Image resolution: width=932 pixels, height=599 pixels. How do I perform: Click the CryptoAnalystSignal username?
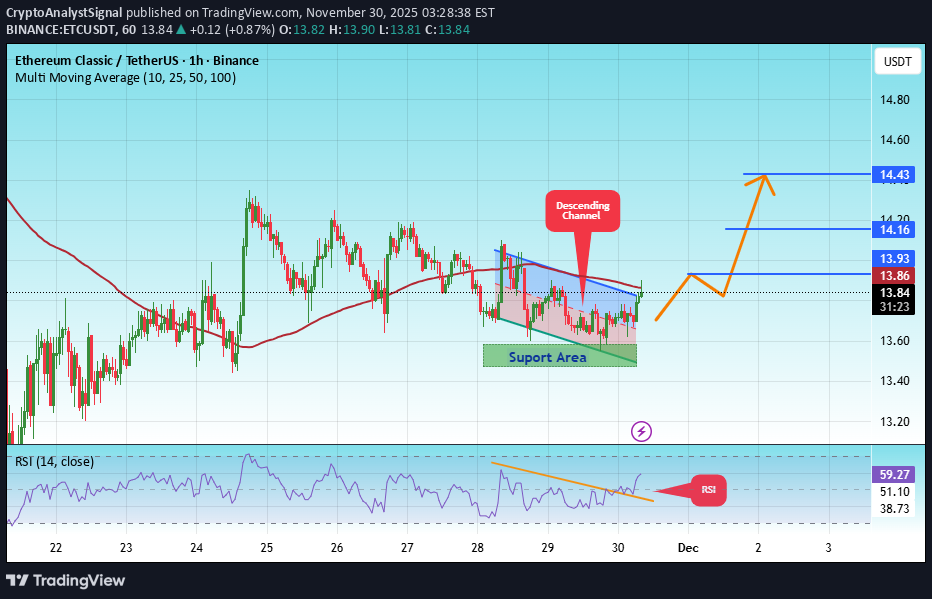click(x=64, y=13)
